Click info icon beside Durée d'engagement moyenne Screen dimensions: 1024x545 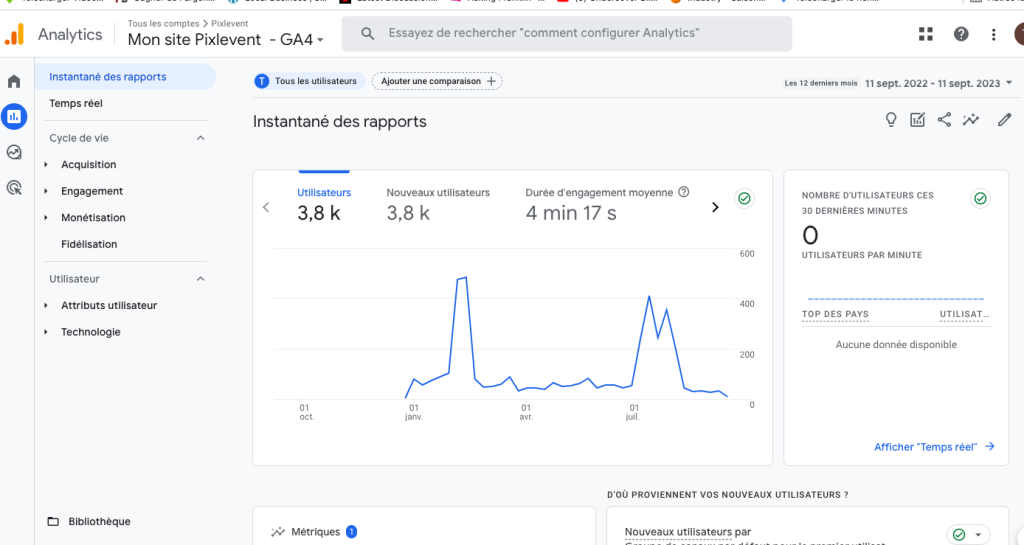tap(684, 192)
